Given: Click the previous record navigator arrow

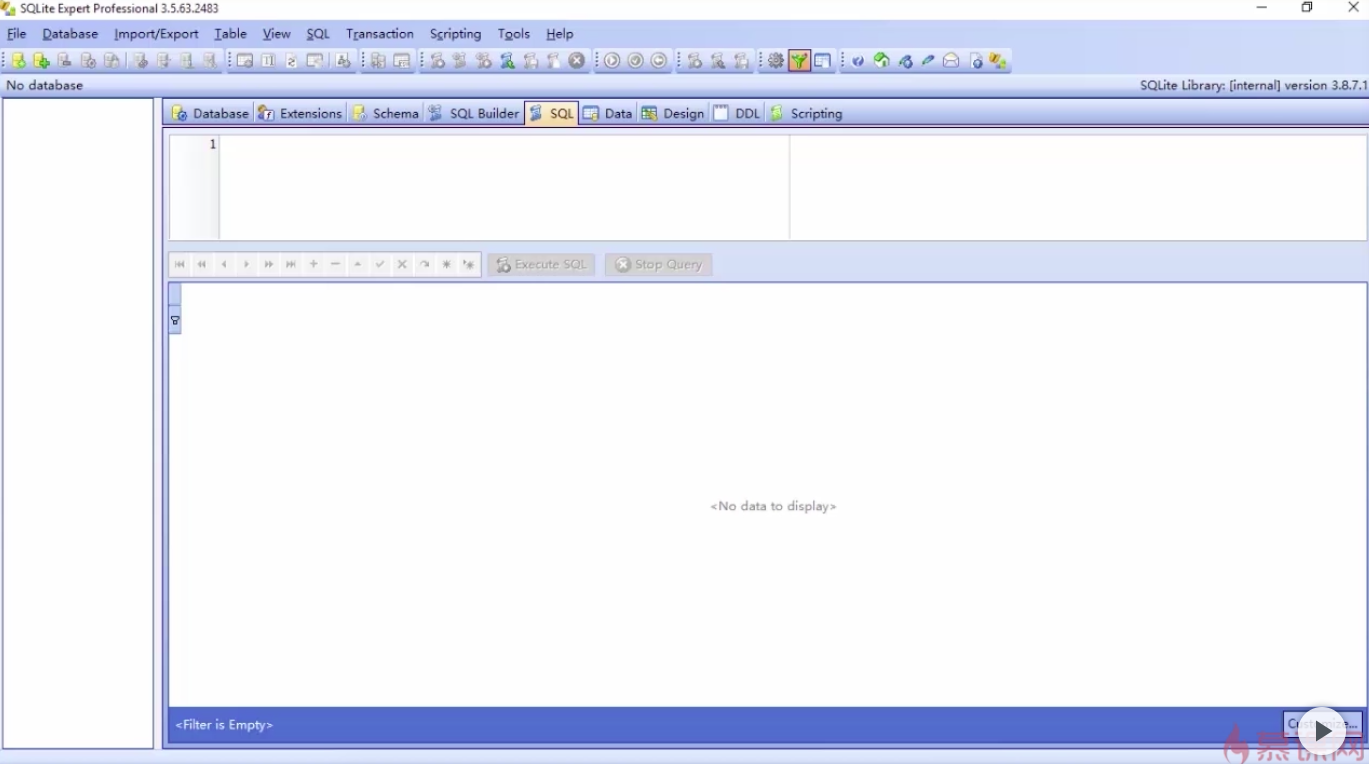Looking at the screenshot, I should point(224,265).
